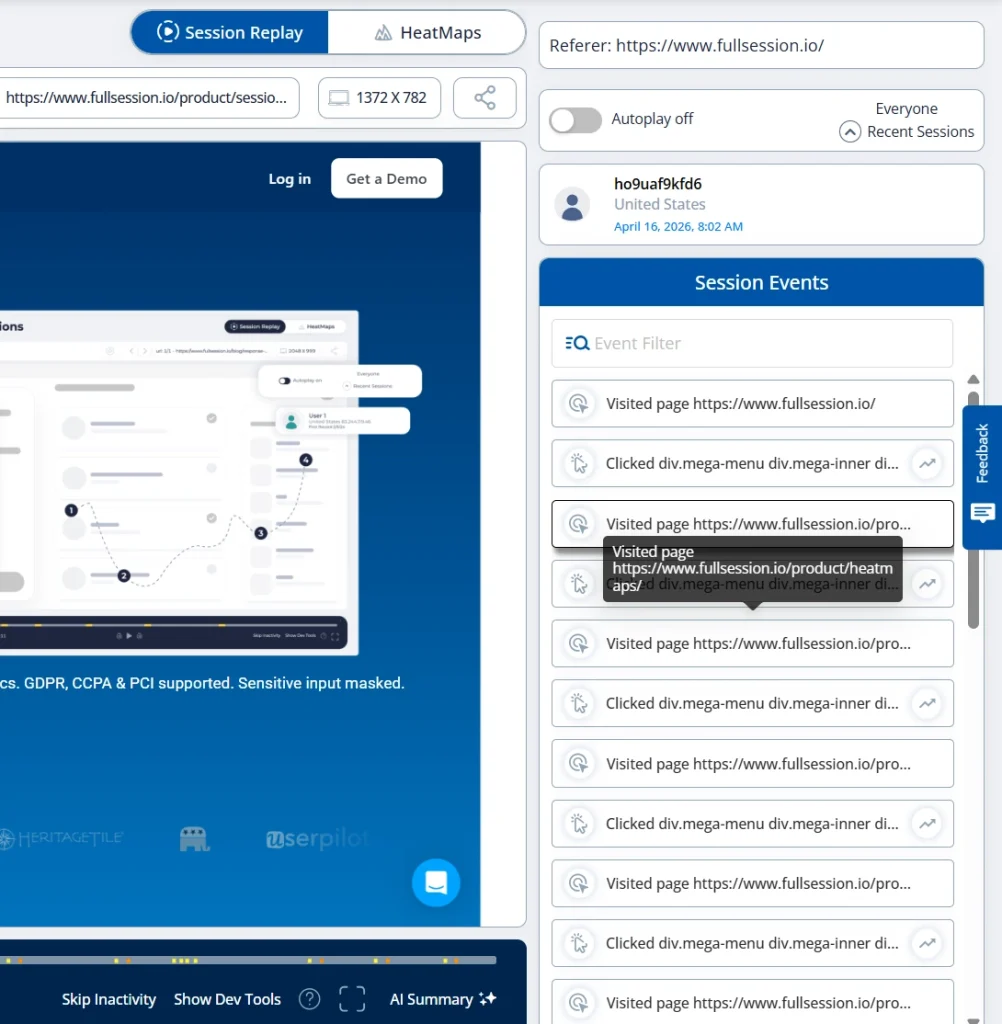Click the viewport size 1372 X 782 display
1002x1024 pixels.
[x=379, y=97]
